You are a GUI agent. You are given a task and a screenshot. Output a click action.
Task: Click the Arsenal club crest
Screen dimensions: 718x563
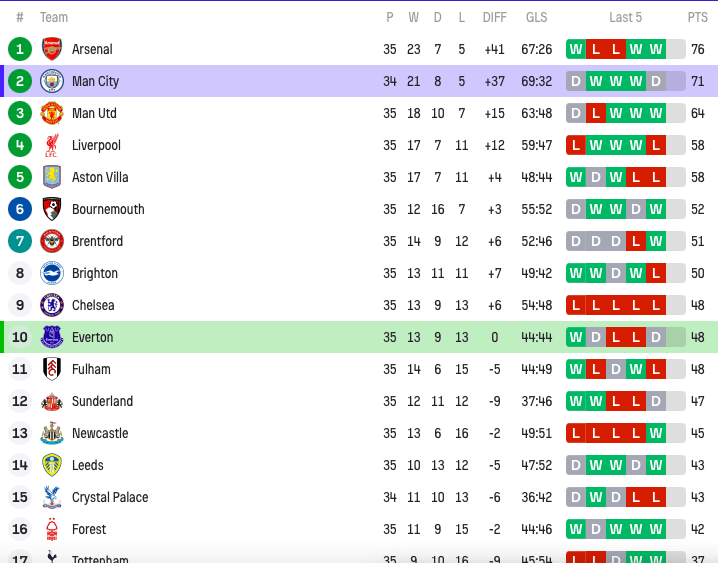52,49
